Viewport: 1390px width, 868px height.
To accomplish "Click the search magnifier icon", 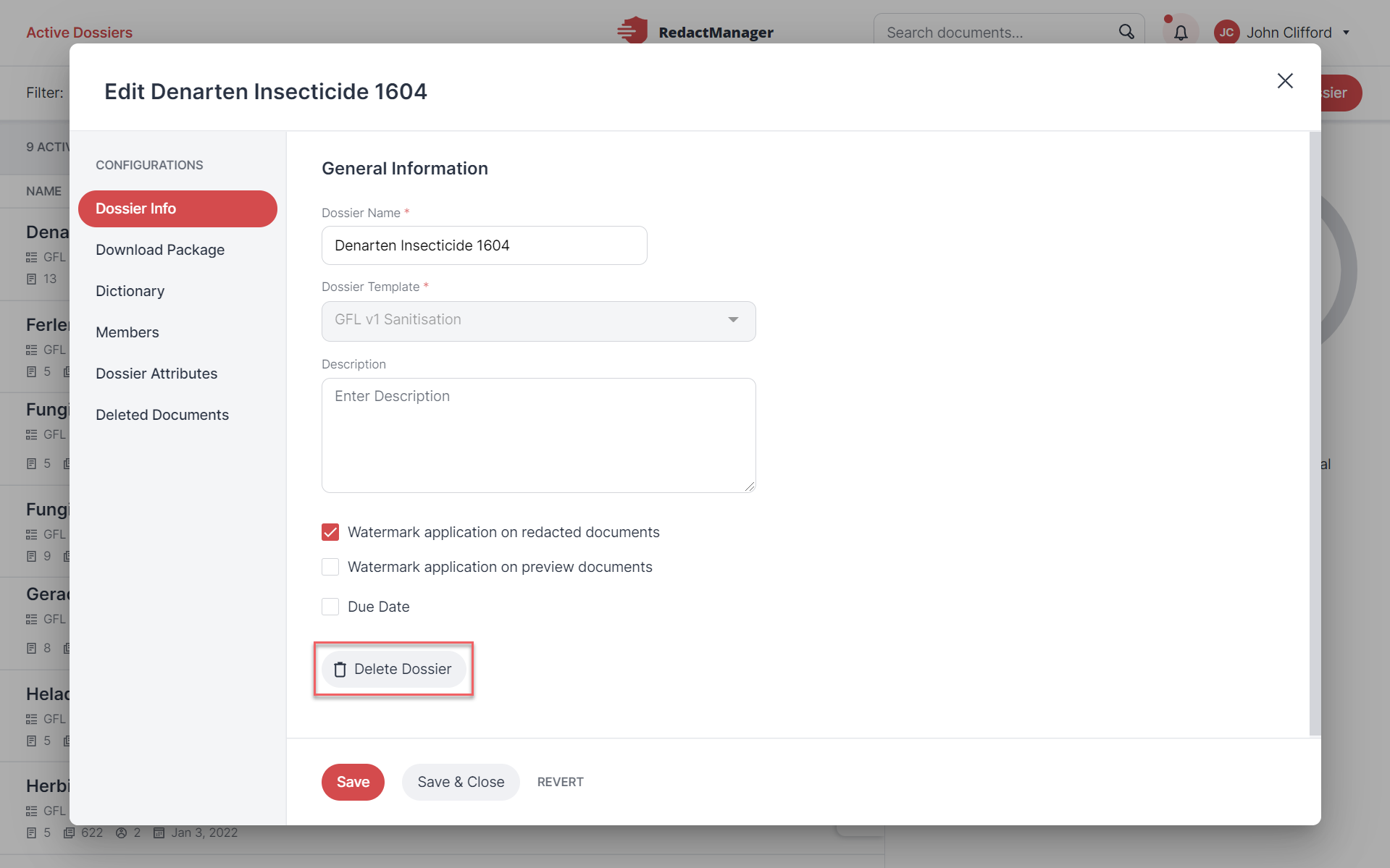I will pos(1126,32).
